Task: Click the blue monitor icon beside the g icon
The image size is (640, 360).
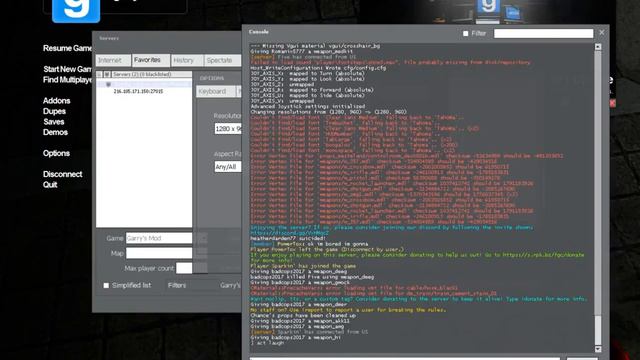Action: tap(512, 13)
